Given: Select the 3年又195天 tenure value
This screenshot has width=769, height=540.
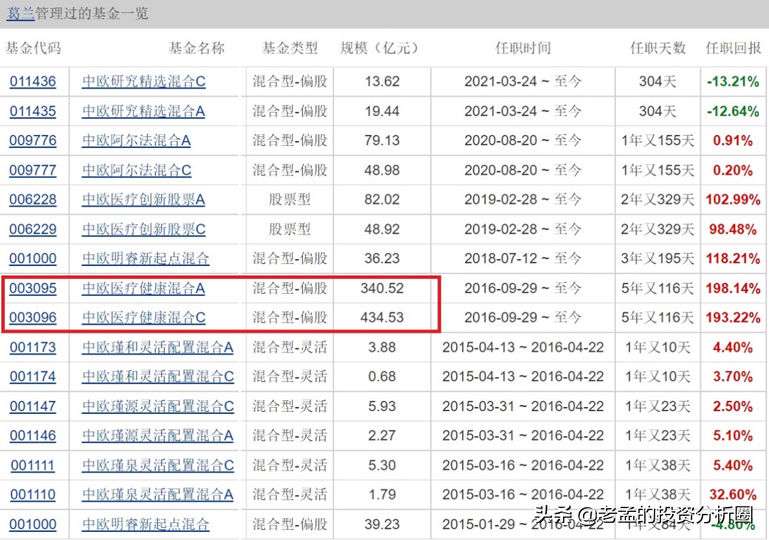Looking at the screenshot, I should click(658, 258).
